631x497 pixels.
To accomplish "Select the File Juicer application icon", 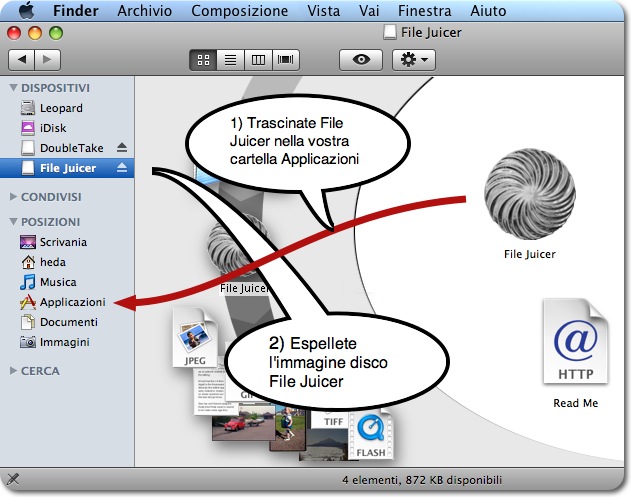I will (530, 194).
